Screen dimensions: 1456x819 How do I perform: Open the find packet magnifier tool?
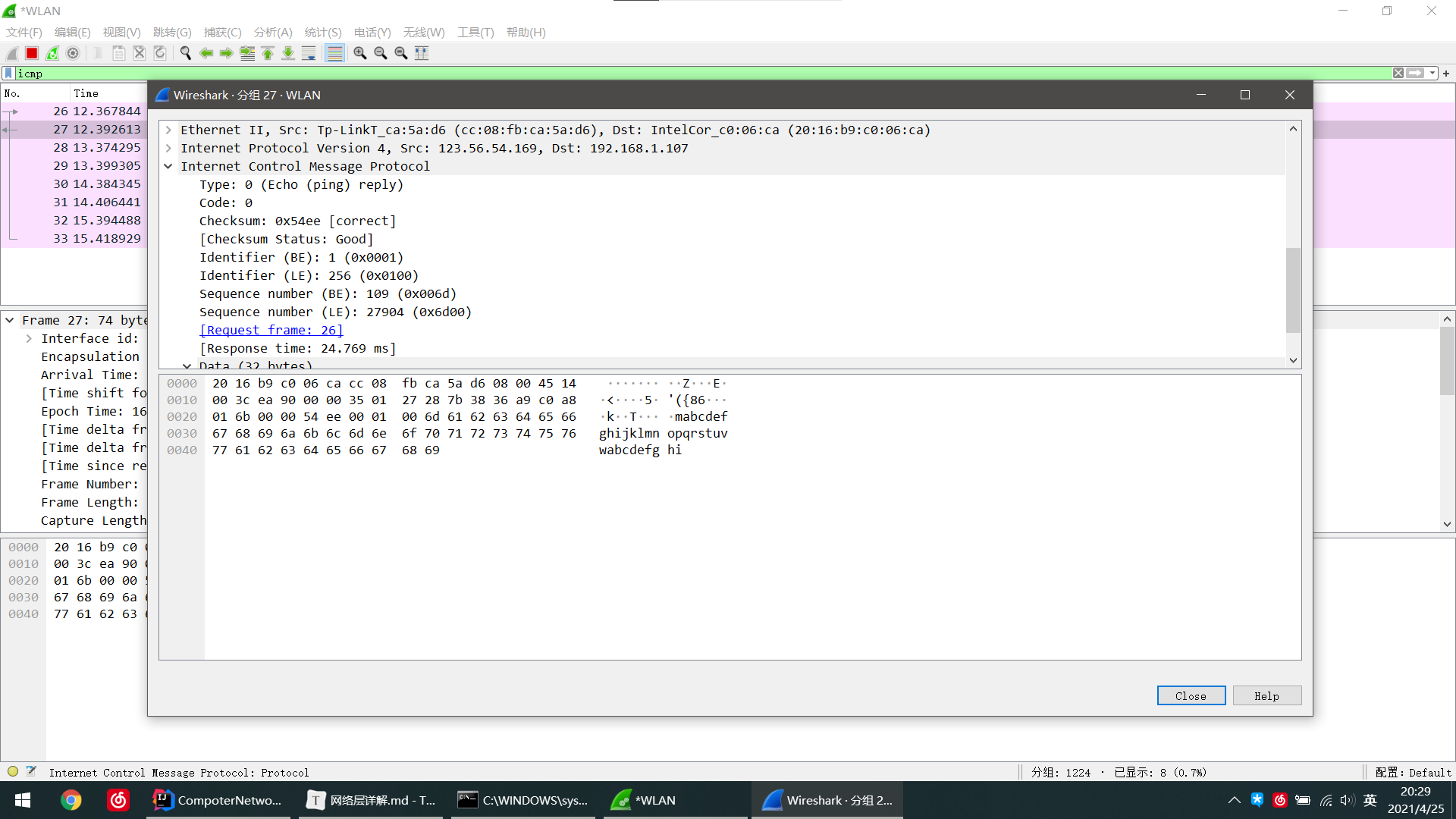[186, 53]
